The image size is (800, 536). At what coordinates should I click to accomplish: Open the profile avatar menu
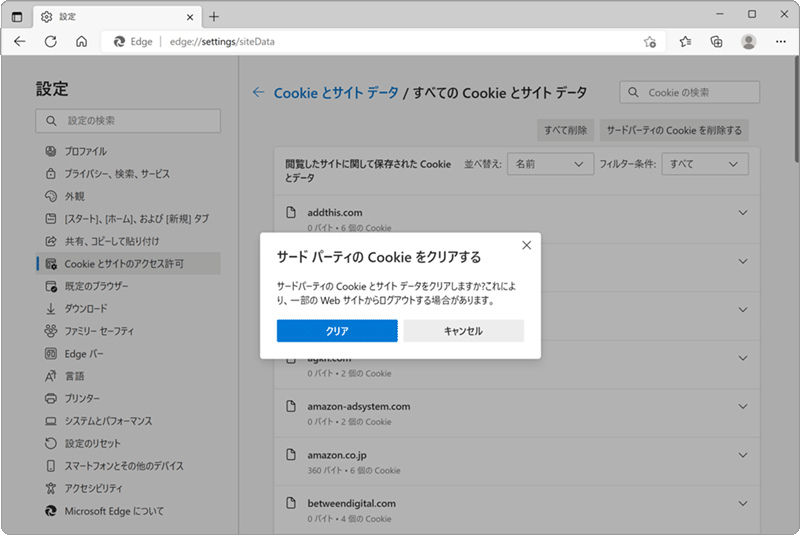[748, 42]
